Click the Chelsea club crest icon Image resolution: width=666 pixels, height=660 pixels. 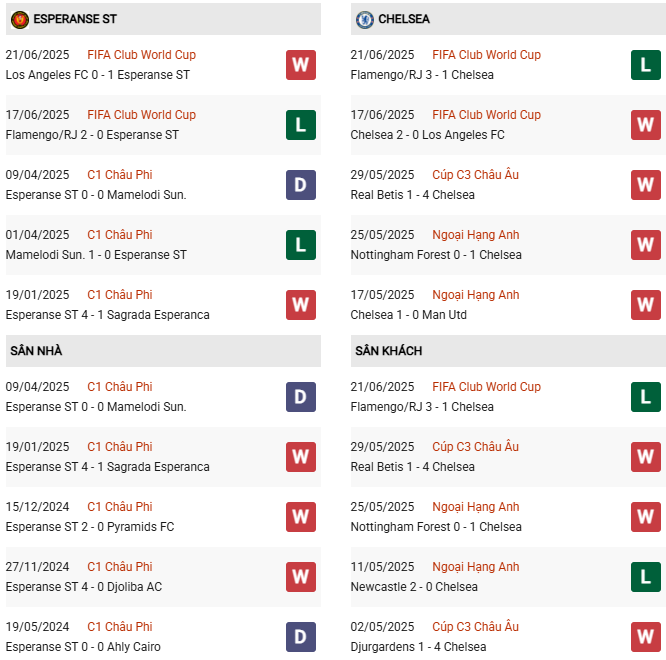[365, 19]
